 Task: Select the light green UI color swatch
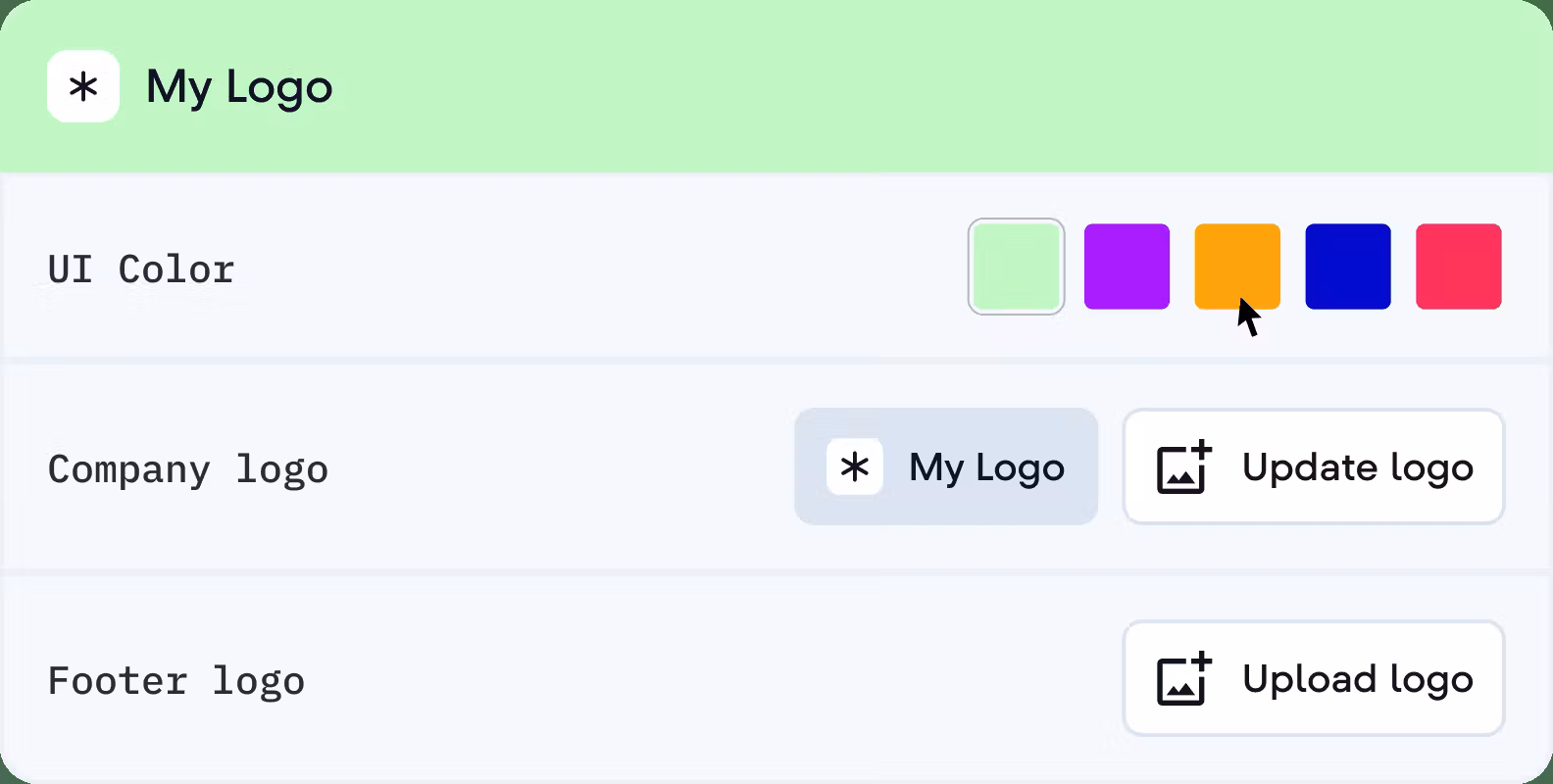tap(1016, 267)
